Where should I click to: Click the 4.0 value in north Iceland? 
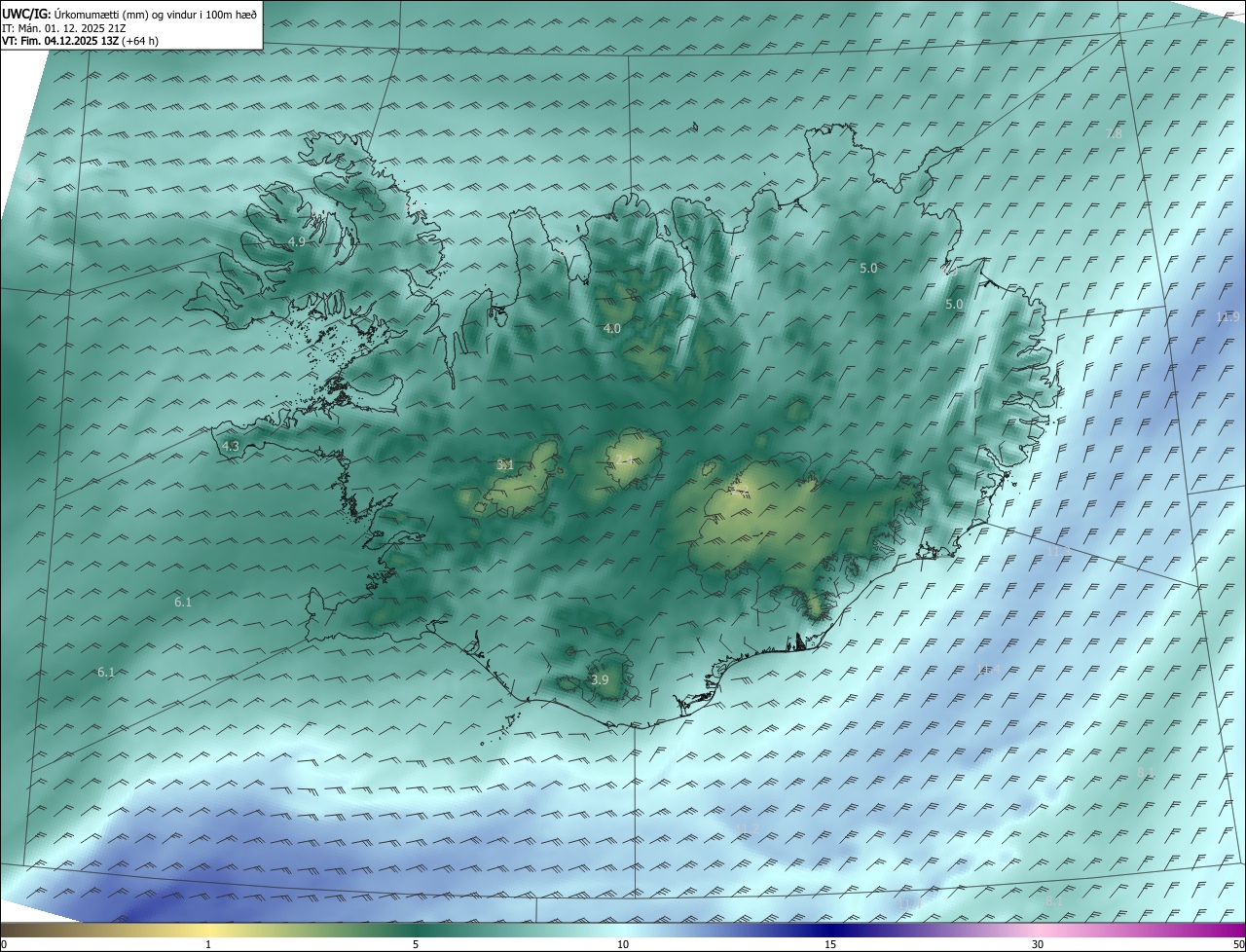(x=611, y=329)
